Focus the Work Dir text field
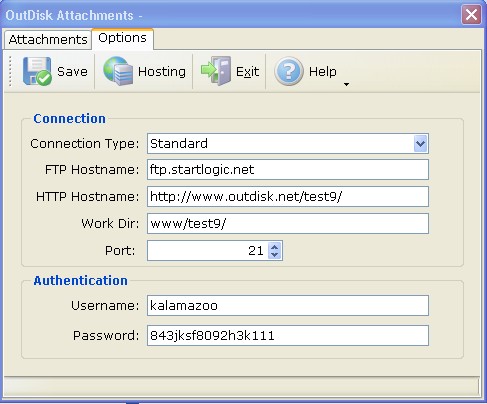The height and width of the screenshot is (404, 487). coord(288,223)
